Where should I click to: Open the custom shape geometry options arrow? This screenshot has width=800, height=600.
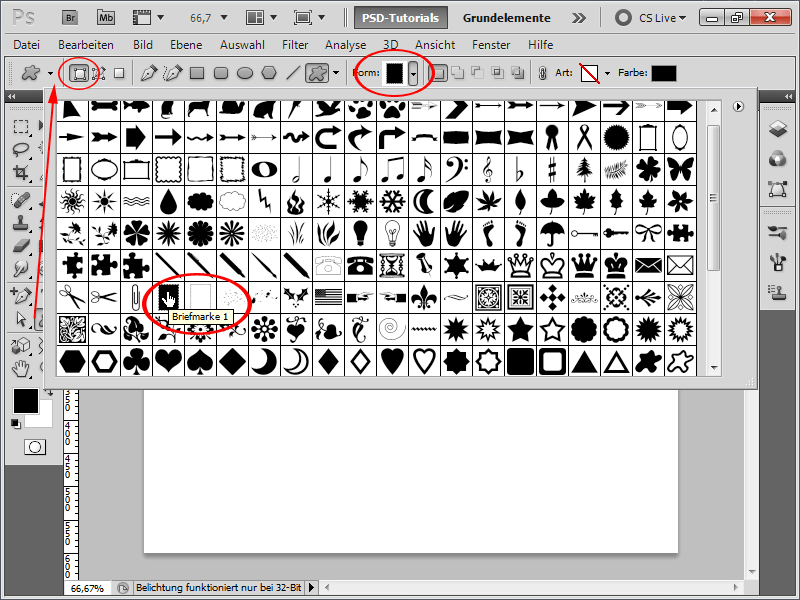click(336, 73)
